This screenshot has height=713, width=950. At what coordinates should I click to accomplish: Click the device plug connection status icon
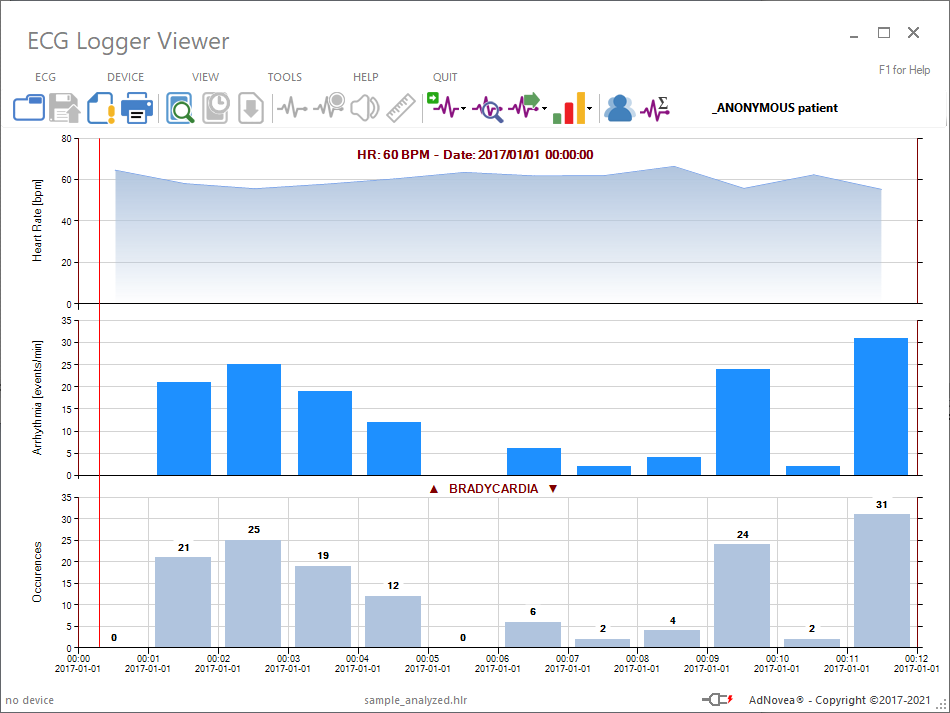tap(718, 700)
